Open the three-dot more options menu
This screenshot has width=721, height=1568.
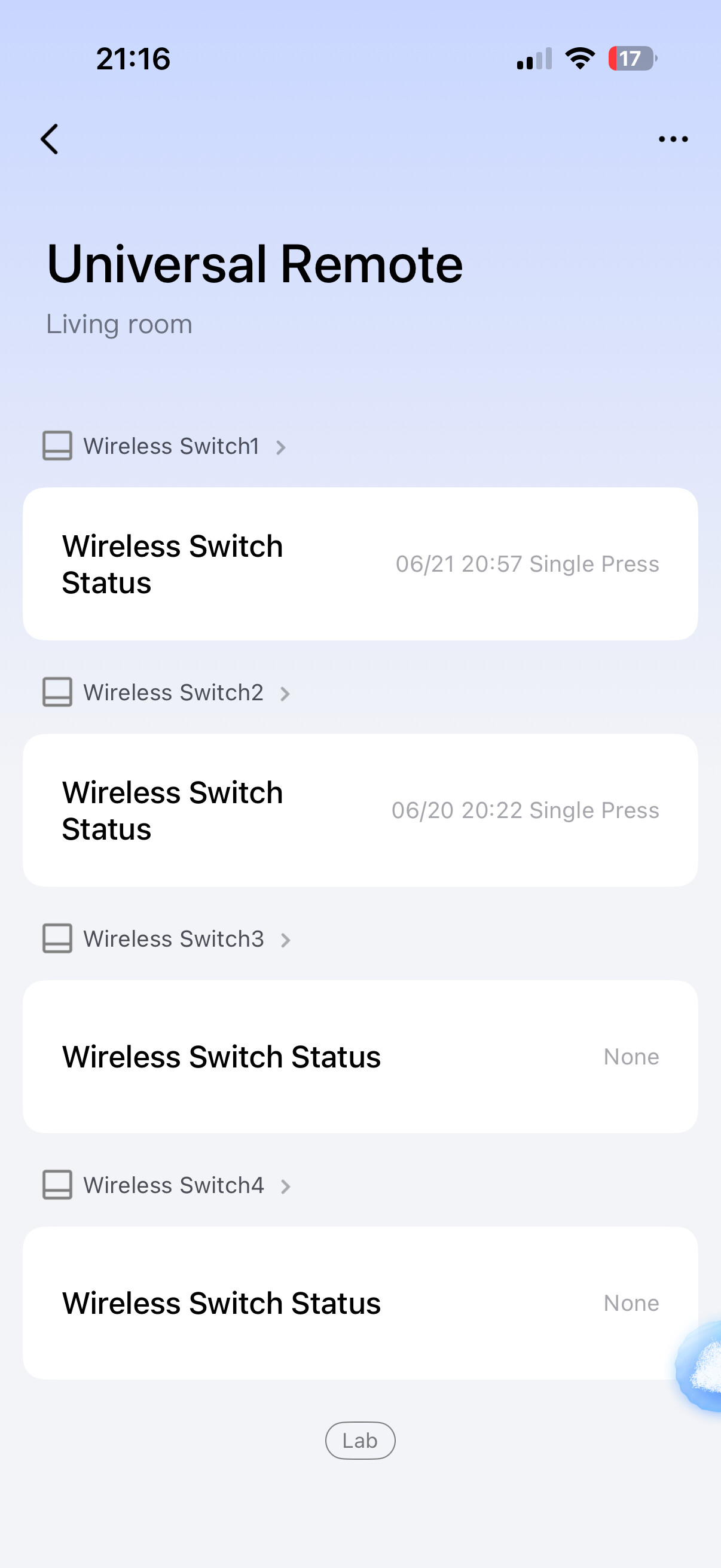click(673, 139)
